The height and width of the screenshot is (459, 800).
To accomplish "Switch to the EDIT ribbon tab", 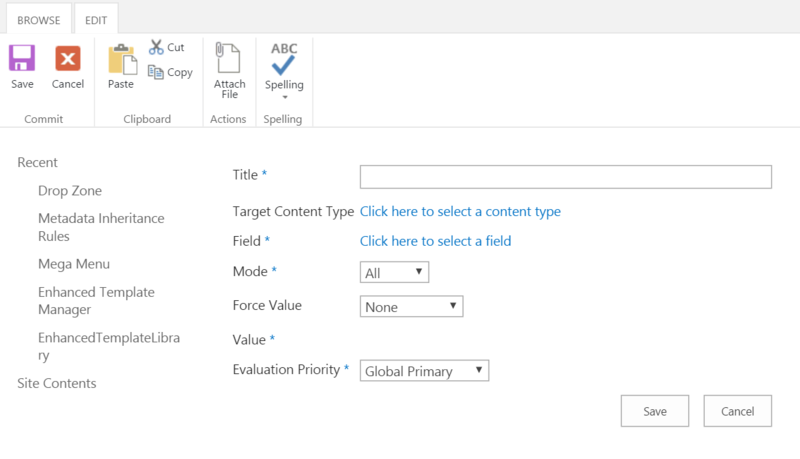I will pyautogui.click(x=96, y=19).
